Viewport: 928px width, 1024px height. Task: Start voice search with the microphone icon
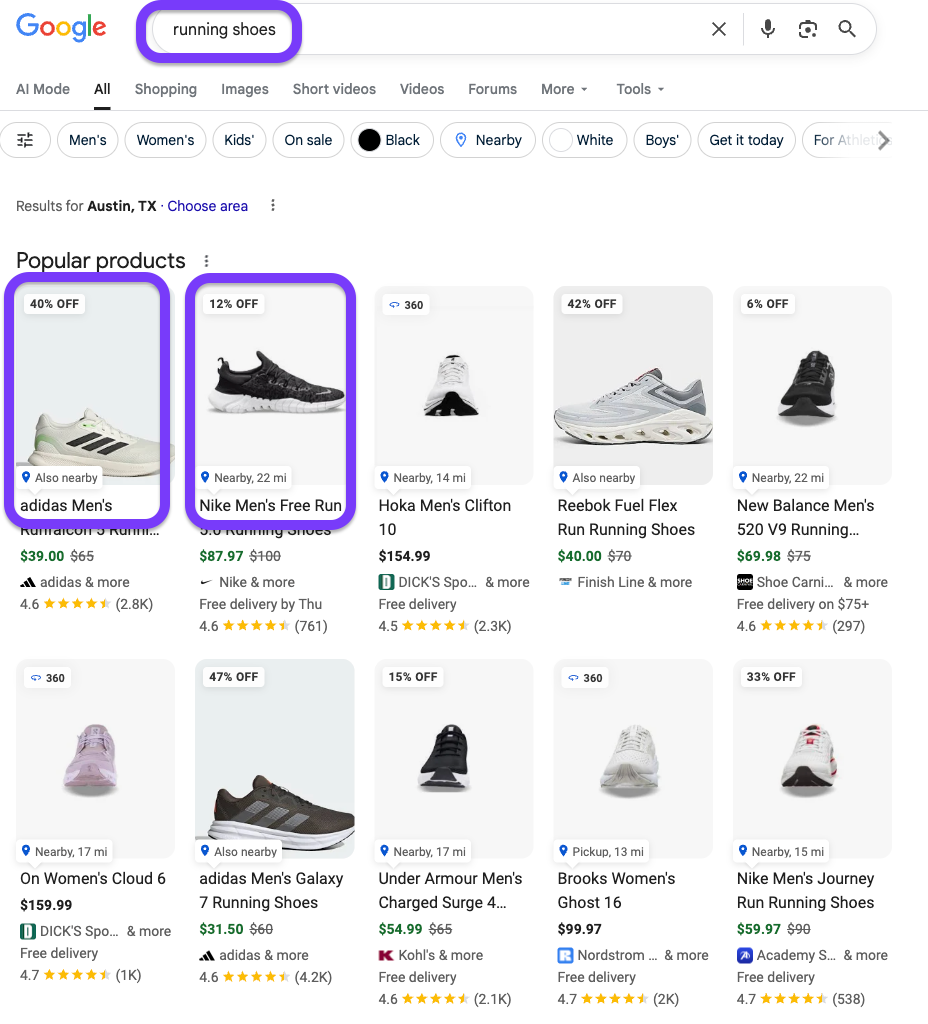(768, 30)
